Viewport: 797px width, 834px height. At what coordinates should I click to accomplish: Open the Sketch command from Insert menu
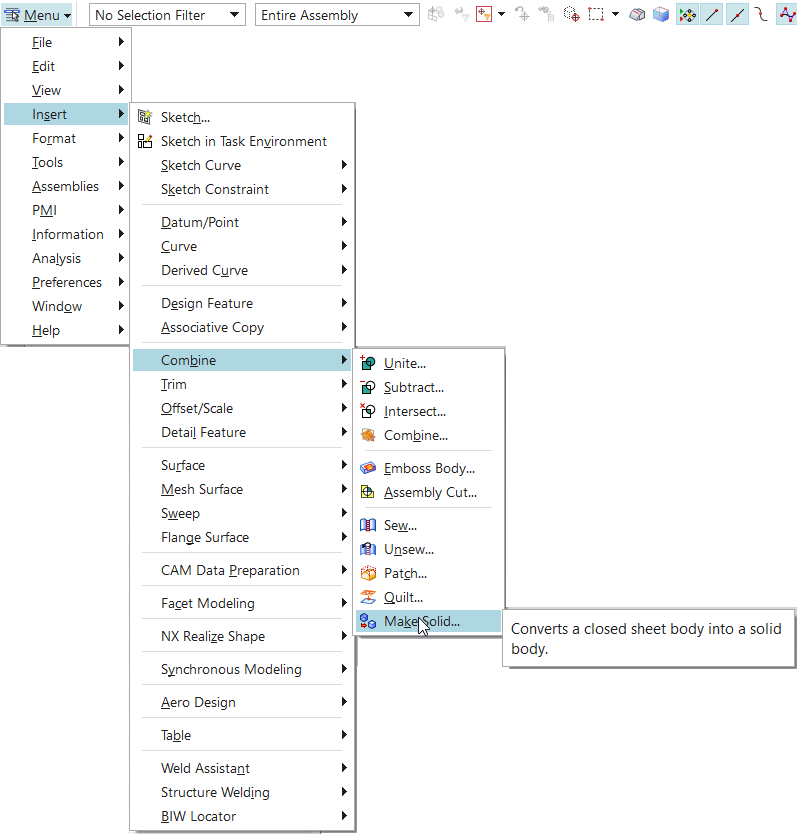185,118
